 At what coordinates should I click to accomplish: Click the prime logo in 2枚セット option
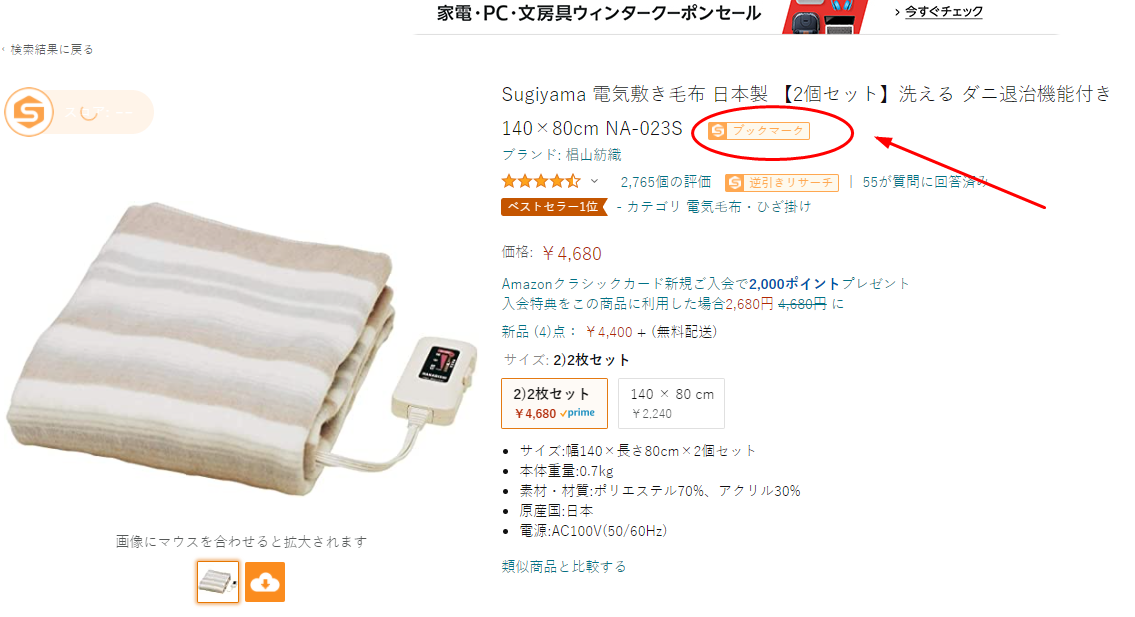[578, 414]
